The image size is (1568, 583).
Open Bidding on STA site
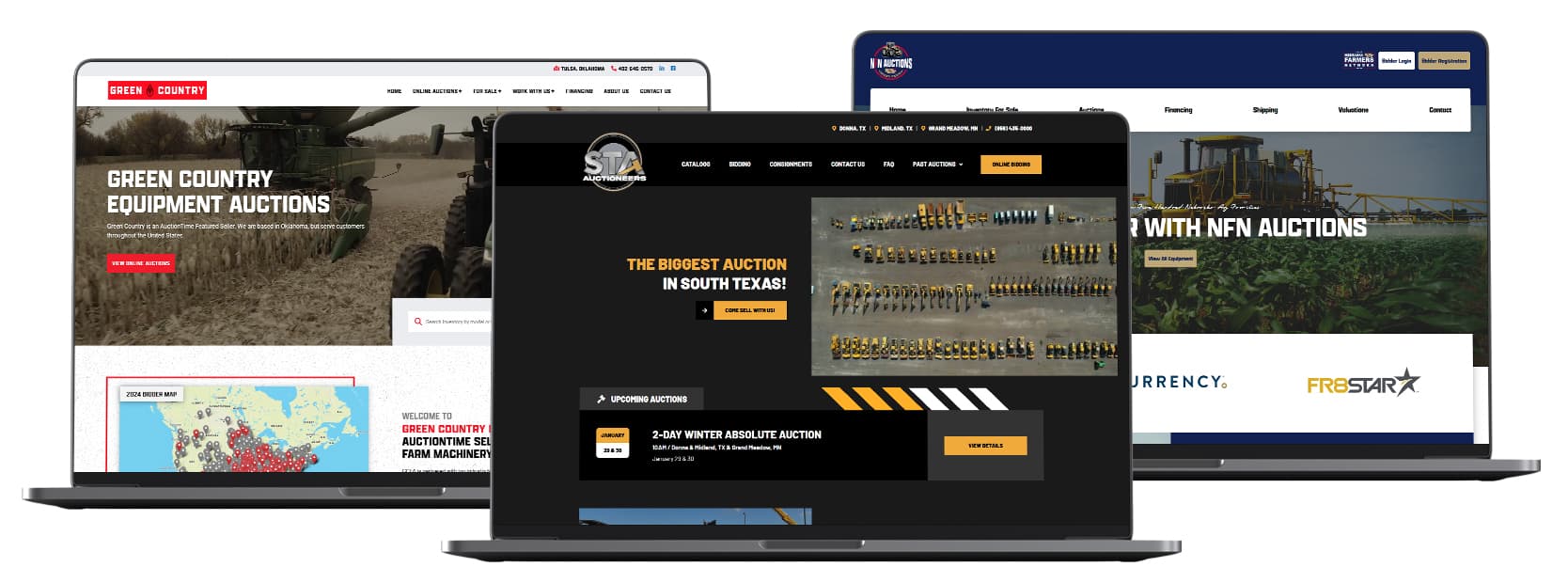pos(740,165)
